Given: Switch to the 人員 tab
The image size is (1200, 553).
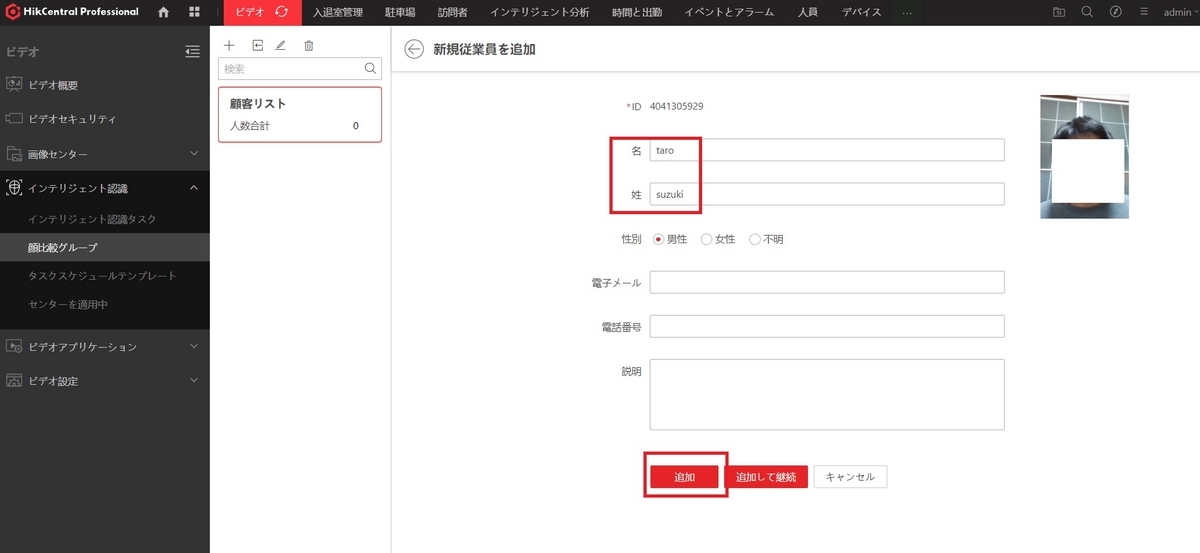Looking at the screenshot, I should tap(808, 12).
